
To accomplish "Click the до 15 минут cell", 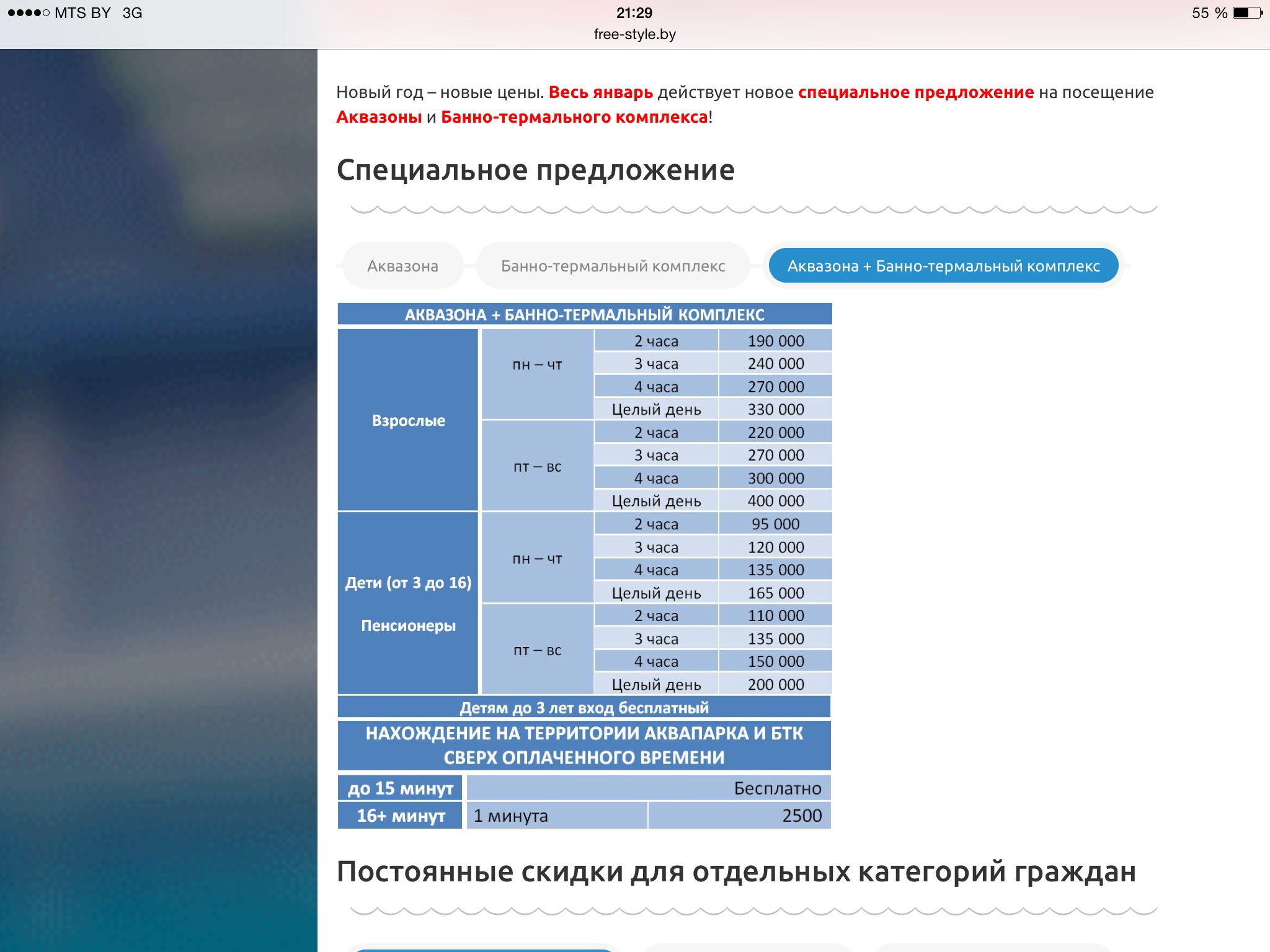I will 400,788.
